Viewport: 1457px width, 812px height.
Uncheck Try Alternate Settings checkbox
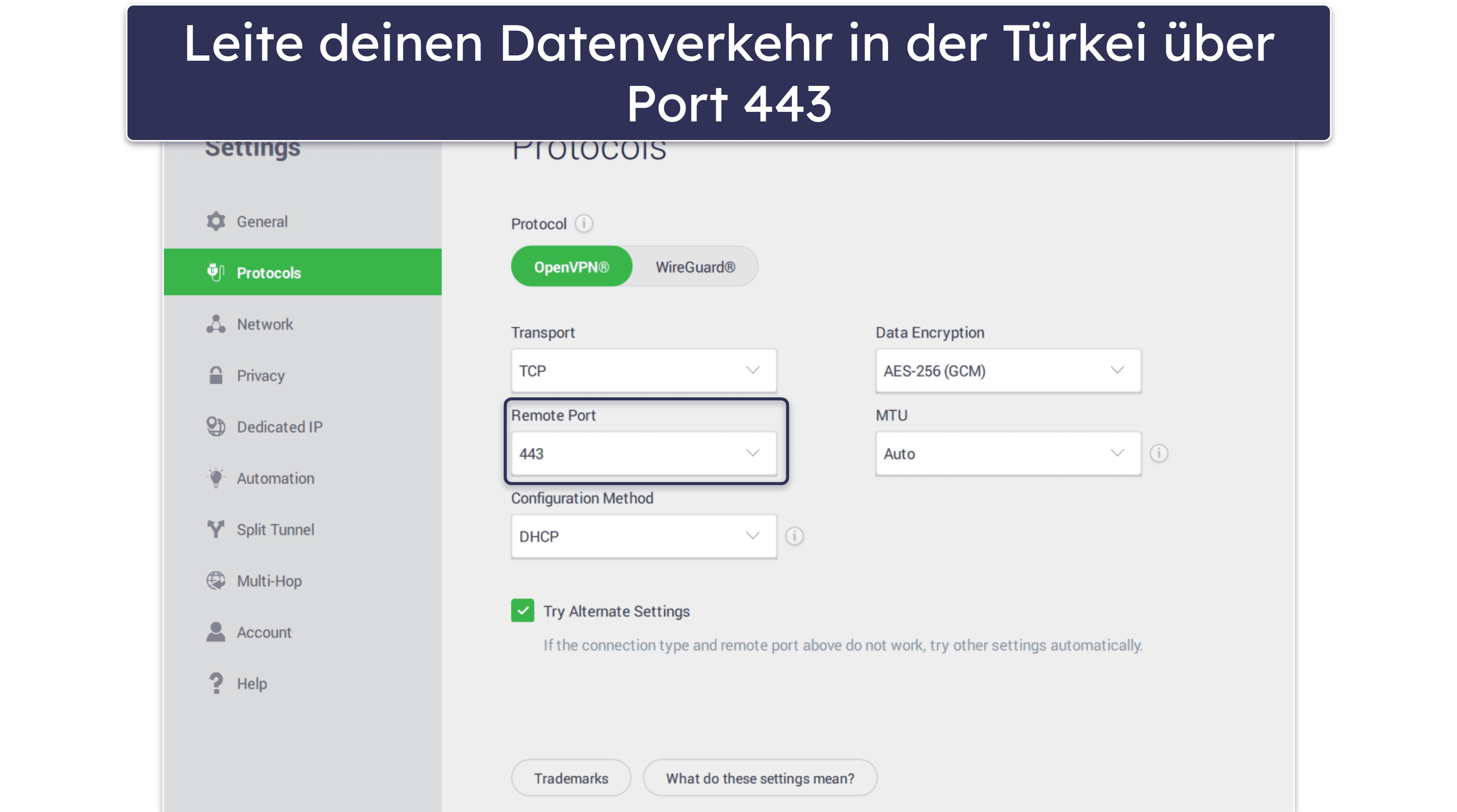[522, 611]
